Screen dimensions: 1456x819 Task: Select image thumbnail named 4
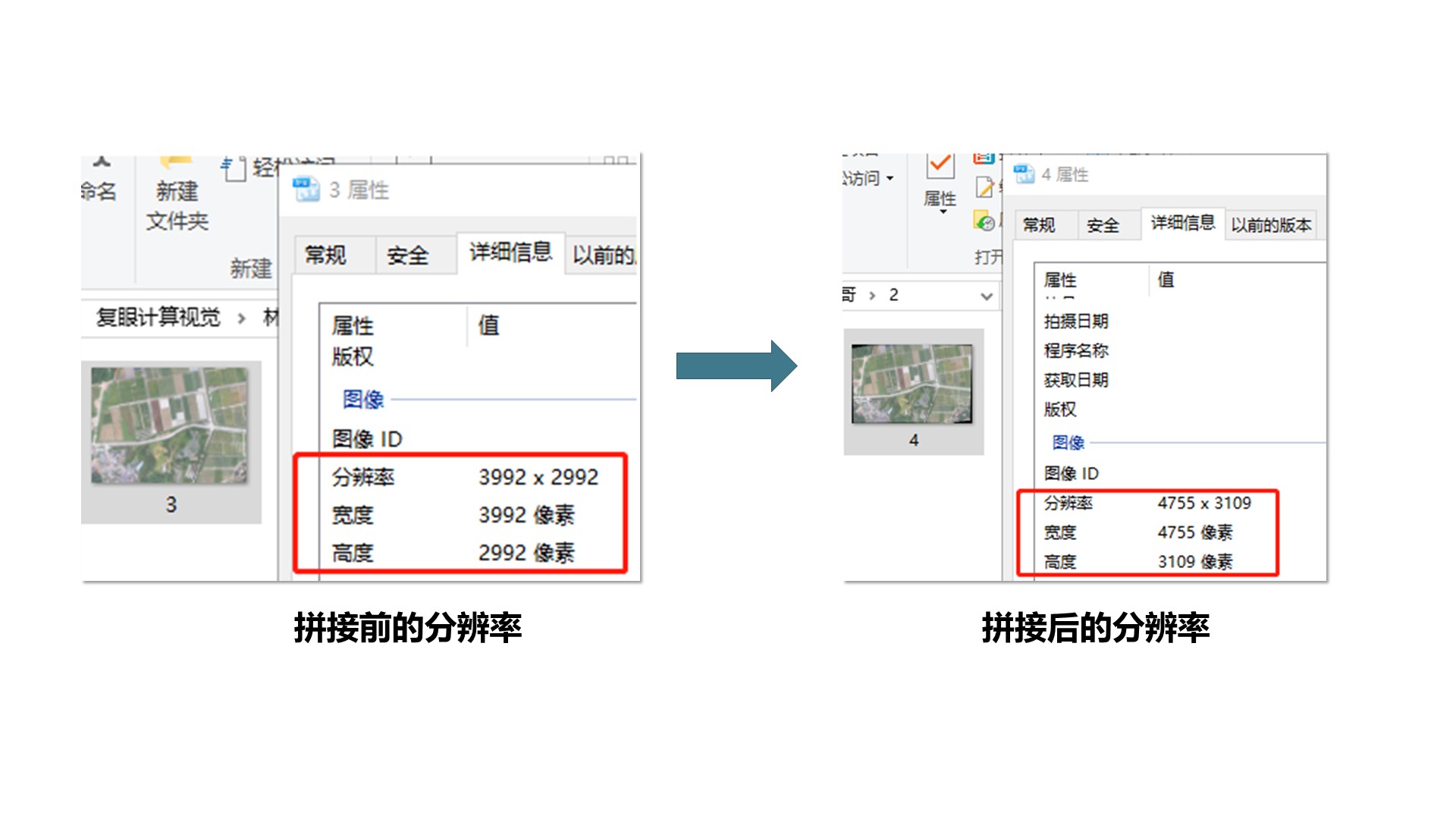click(x=912, y=384)
